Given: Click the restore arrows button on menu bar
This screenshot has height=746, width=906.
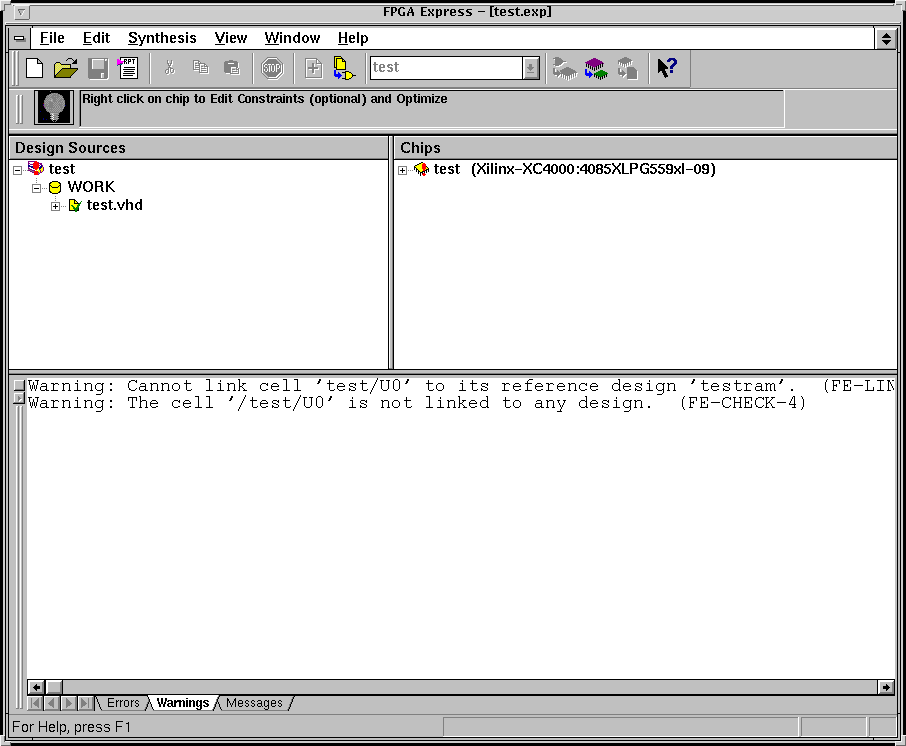Looking at the screenshot, I should click(x=886, y=39).
